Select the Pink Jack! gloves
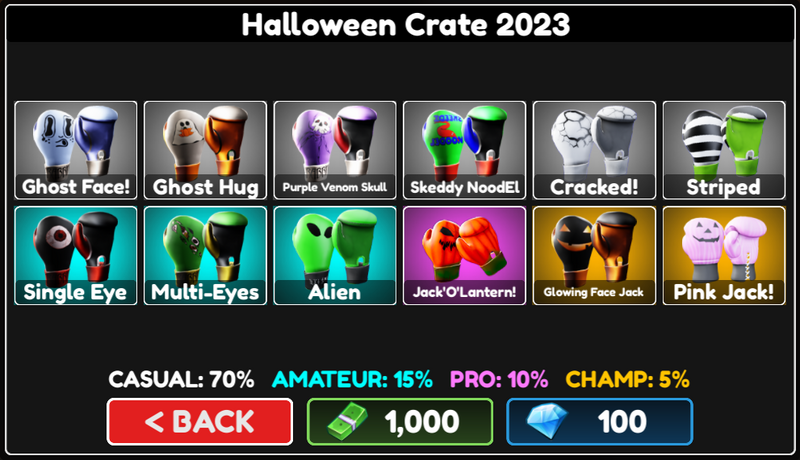This screenshot has width=800, height=460. coord(723,255)
